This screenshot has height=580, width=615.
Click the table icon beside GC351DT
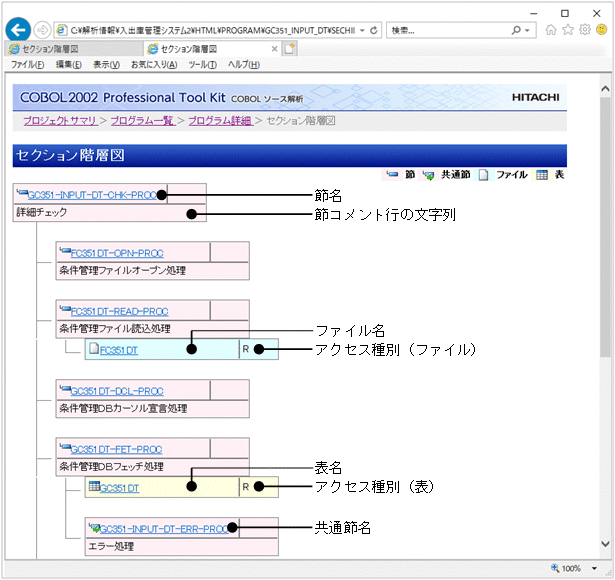pyautogui.click(x=94, y=486)
